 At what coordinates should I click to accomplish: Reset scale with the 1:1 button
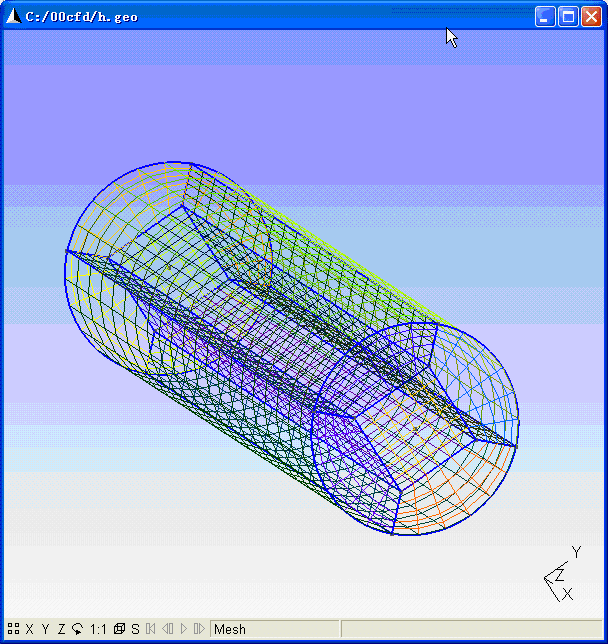click(98, 629)
